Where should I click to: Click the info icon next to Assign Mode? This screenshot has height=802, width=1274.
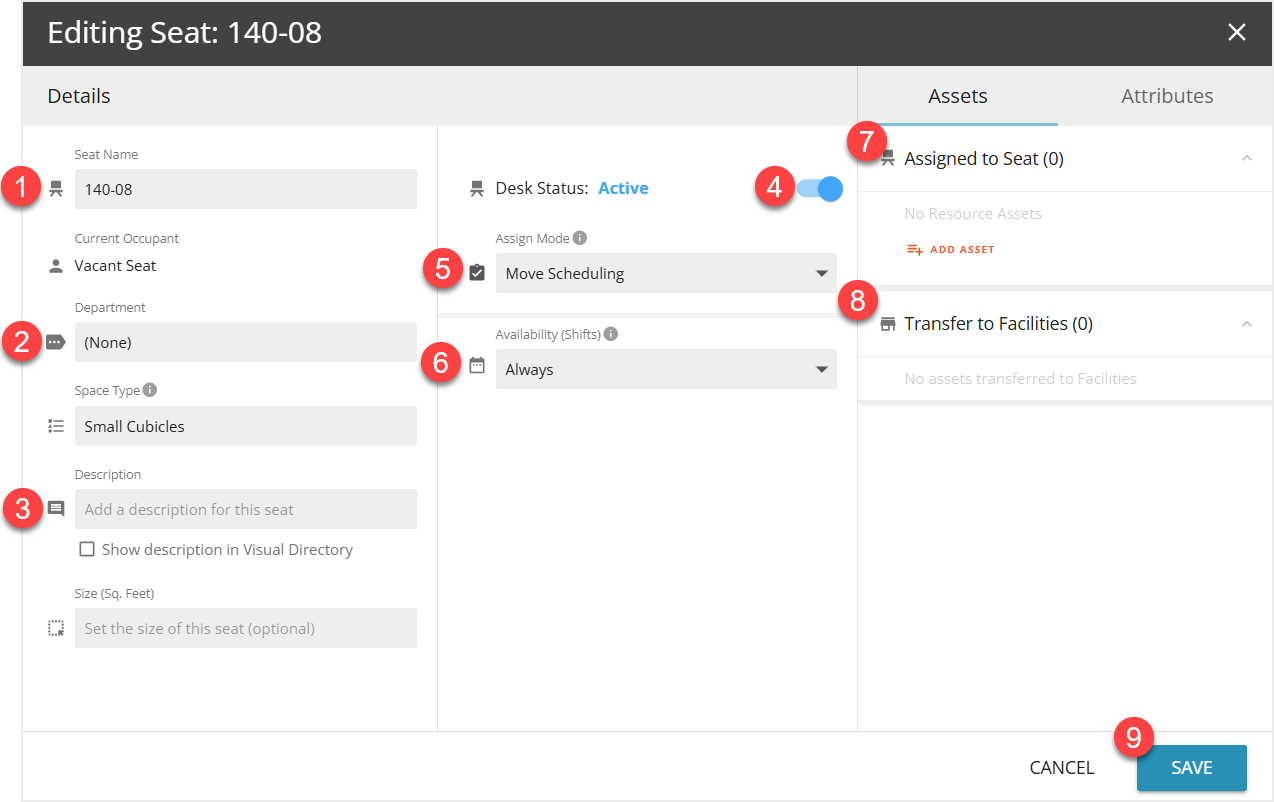(x=580, y=239)
